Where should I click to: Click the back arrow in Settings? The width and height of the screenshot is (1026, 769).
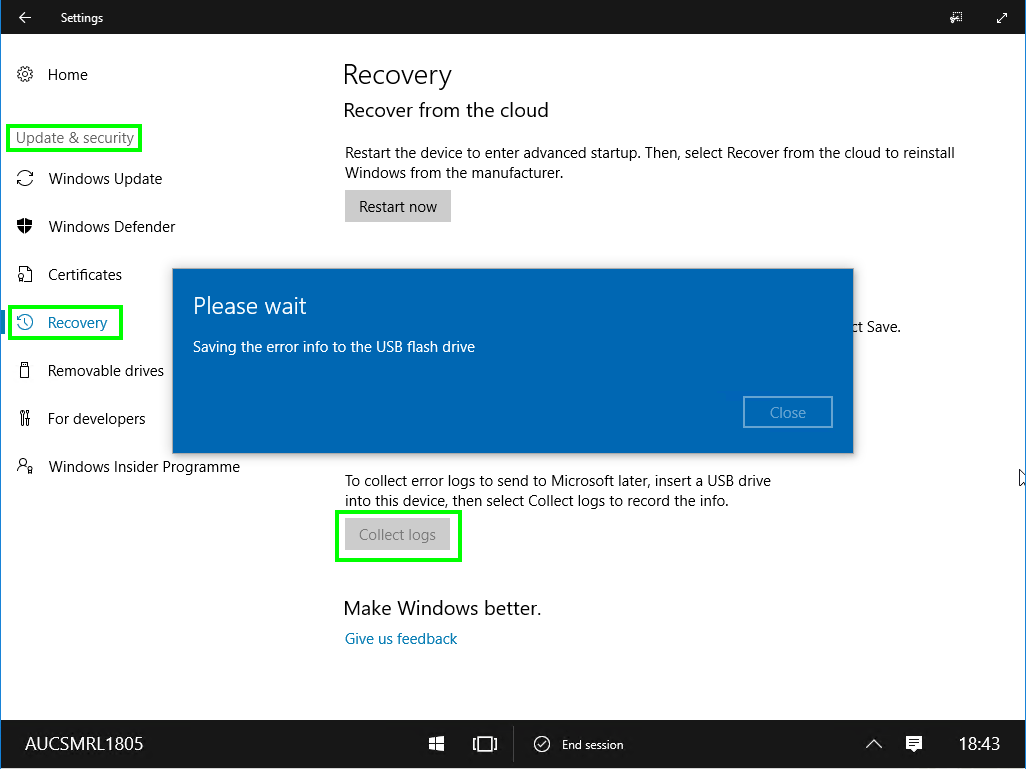[24, 17]
